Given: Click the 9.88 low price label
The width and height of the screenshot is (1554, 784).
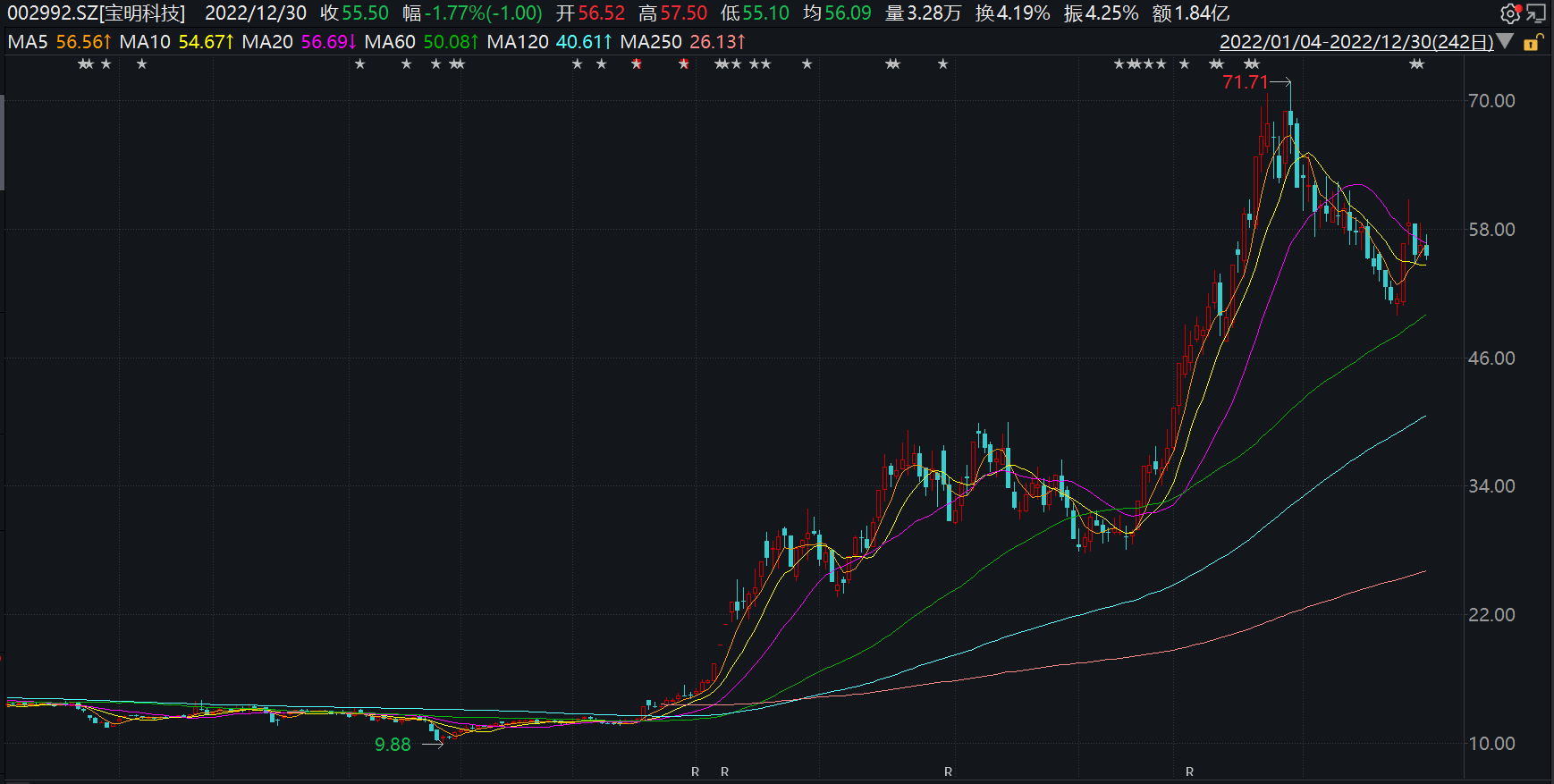Looking at the screenshot, I should tap(393, 745).
